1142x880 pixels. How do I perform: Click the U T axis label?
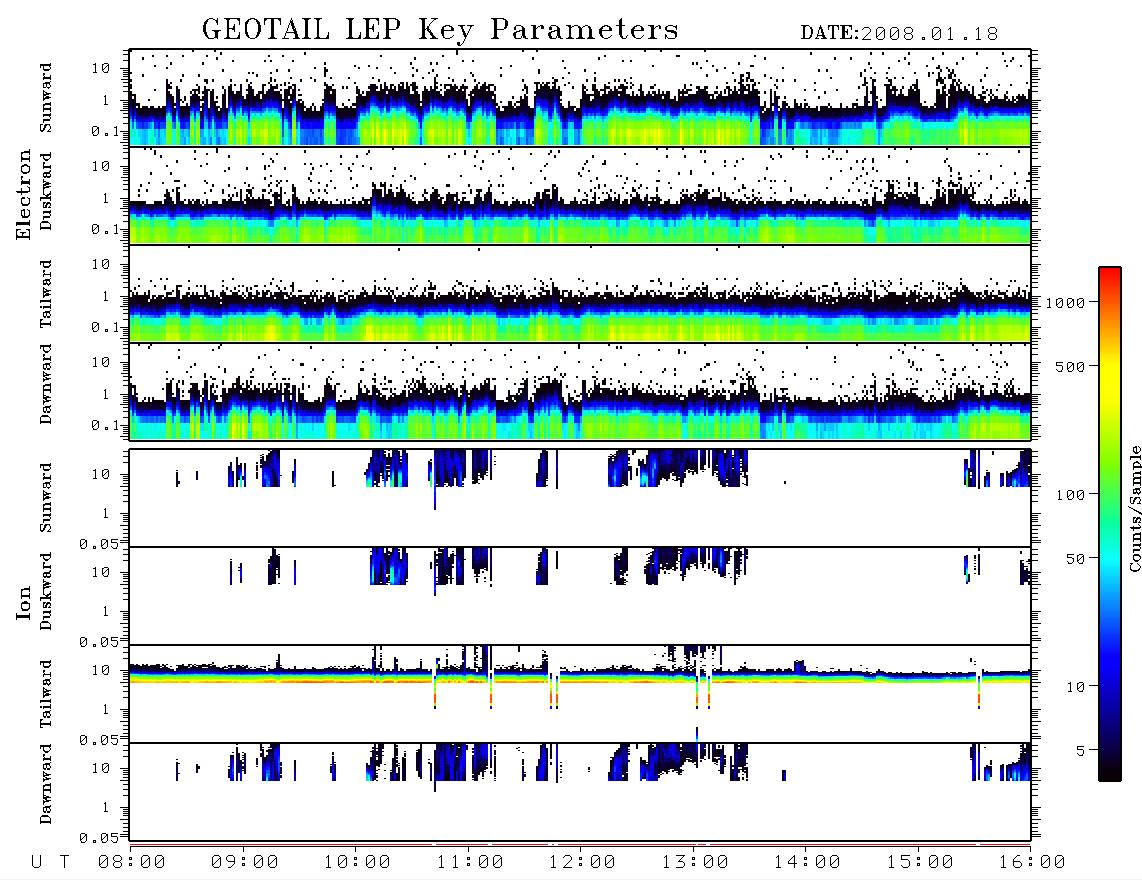[x=50, y=863]
